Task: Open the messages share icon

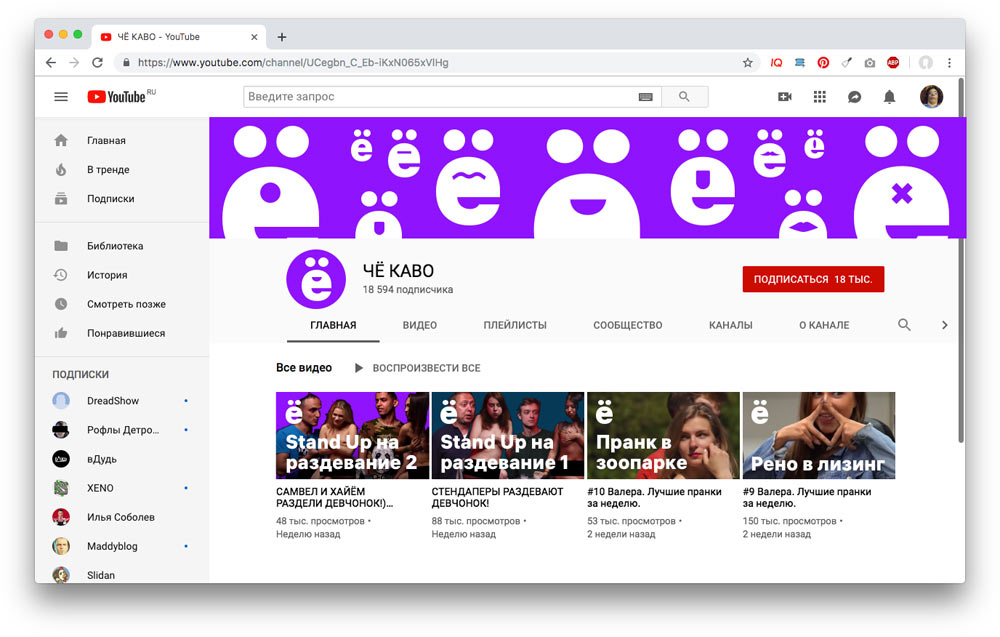Action: coord(855,97)
